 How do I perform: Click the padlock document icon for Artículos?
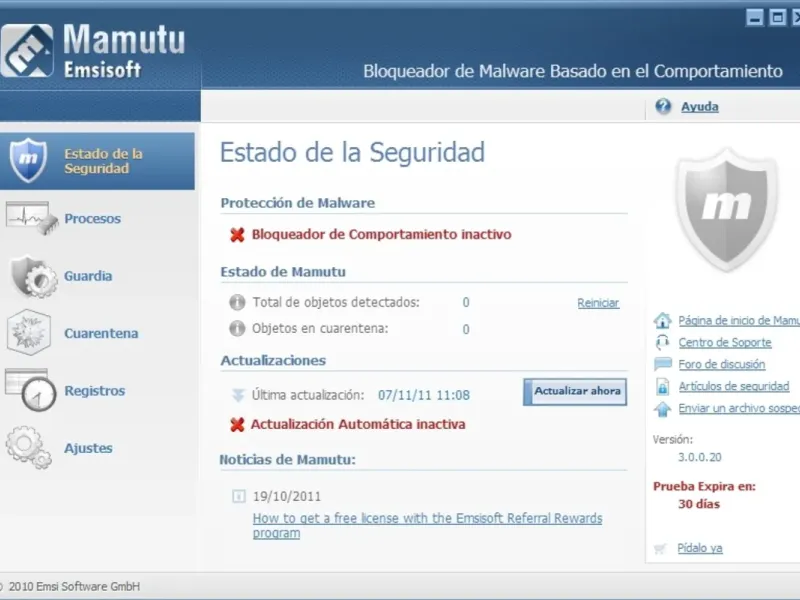point(663,386)
